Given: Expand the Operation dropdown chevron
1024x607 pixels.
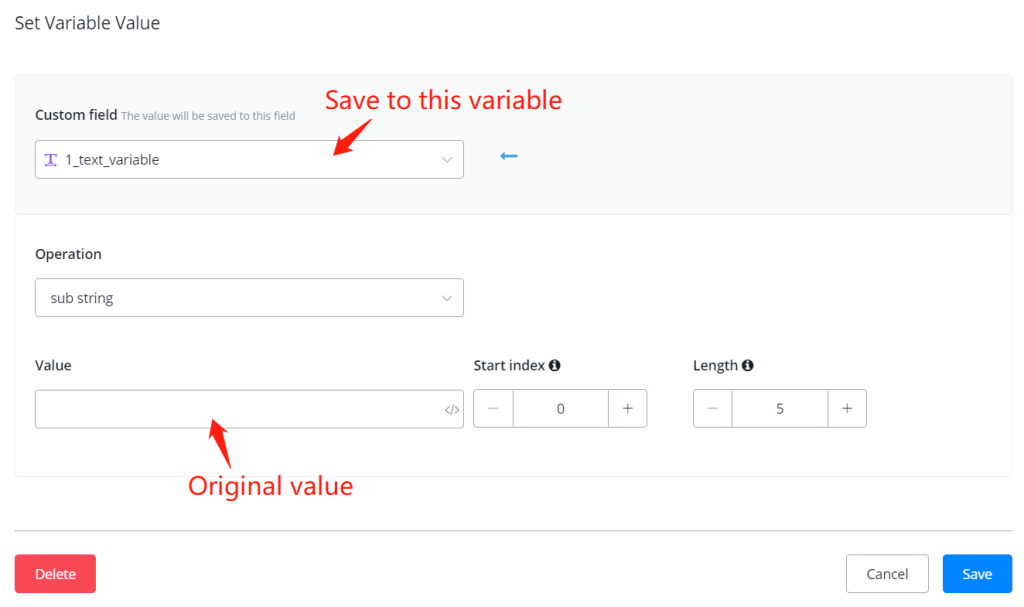Looking at the screenshot, I should tap(447, 298).
